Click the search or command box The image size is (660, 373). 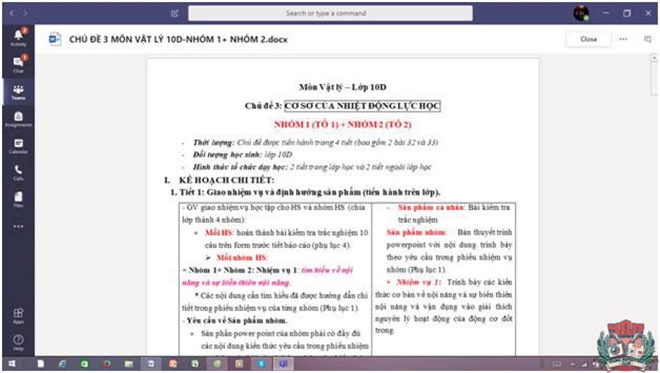[330, 13]
